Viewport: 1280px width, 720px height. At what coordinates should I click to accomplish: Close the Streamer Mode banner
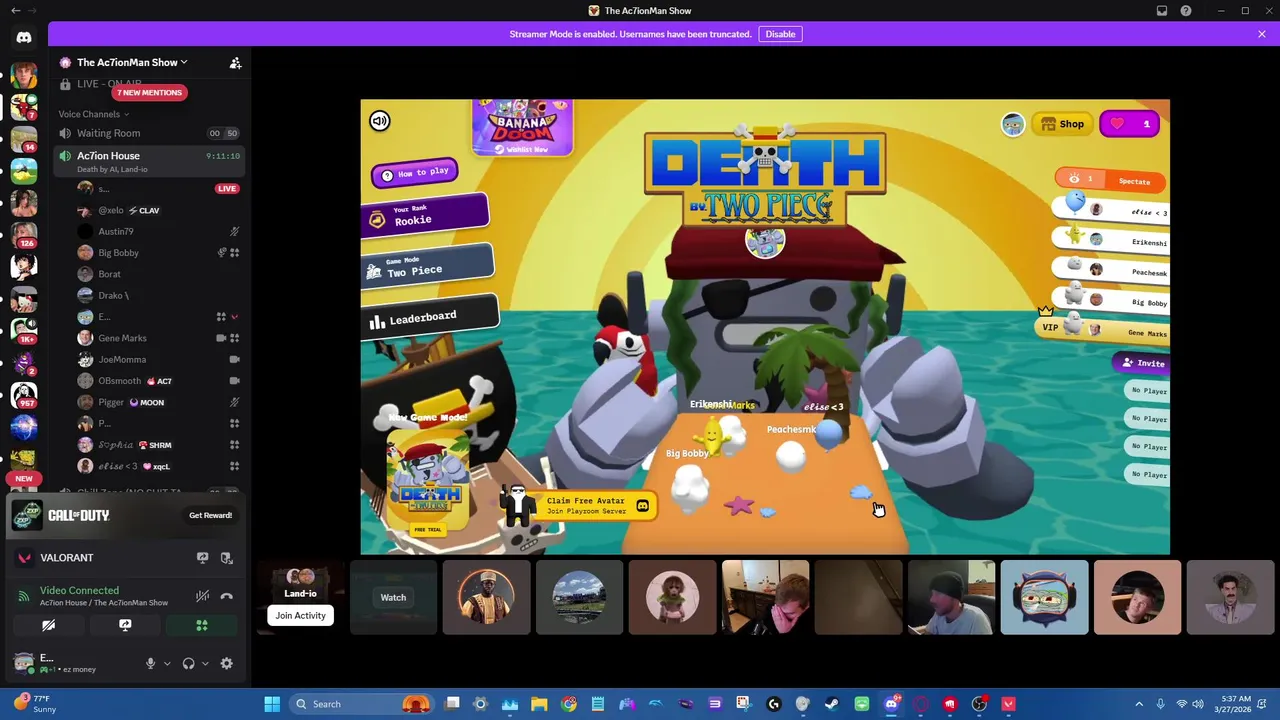[1262, 34]
